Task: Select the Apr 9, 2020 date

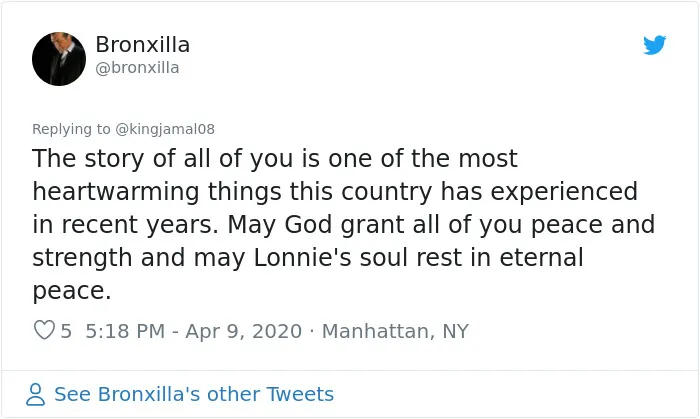Action: pyautogui.click(x=244, y=332)
